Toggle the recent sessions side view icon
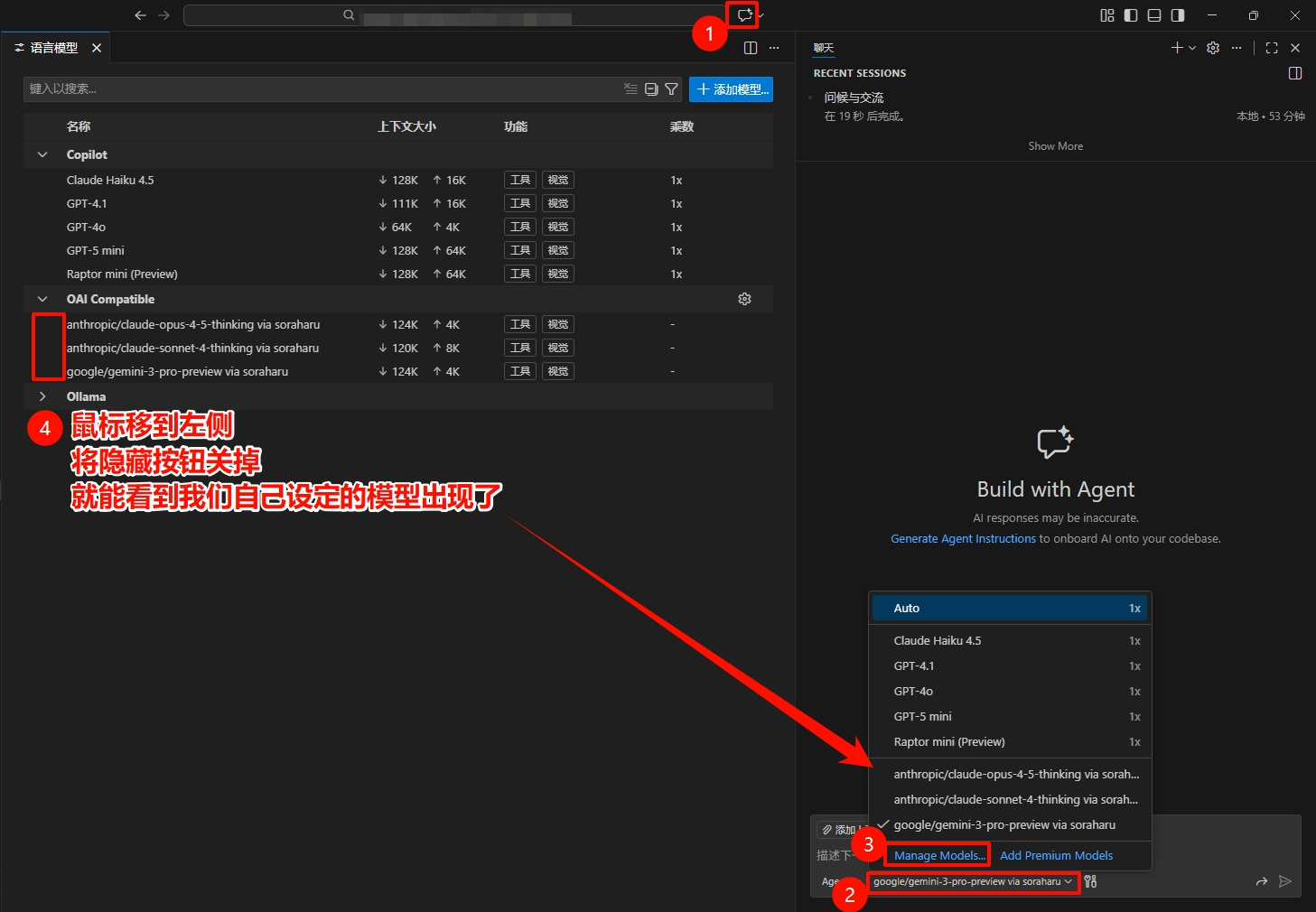 coord(1295,73)
